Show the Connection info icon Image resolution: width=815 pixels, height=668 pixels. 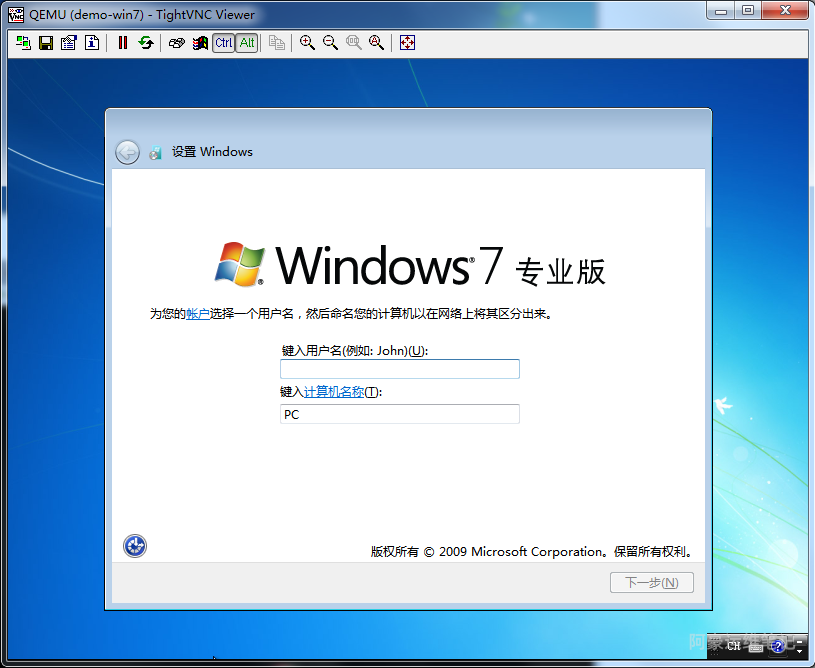pos(91,43)
